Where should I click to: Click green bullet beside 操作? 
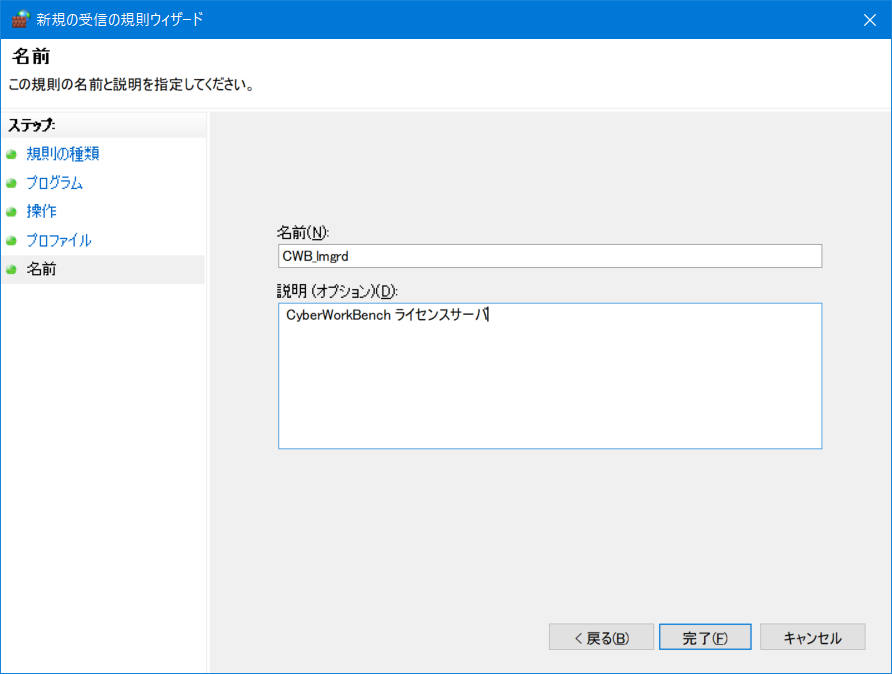[11, 212]
